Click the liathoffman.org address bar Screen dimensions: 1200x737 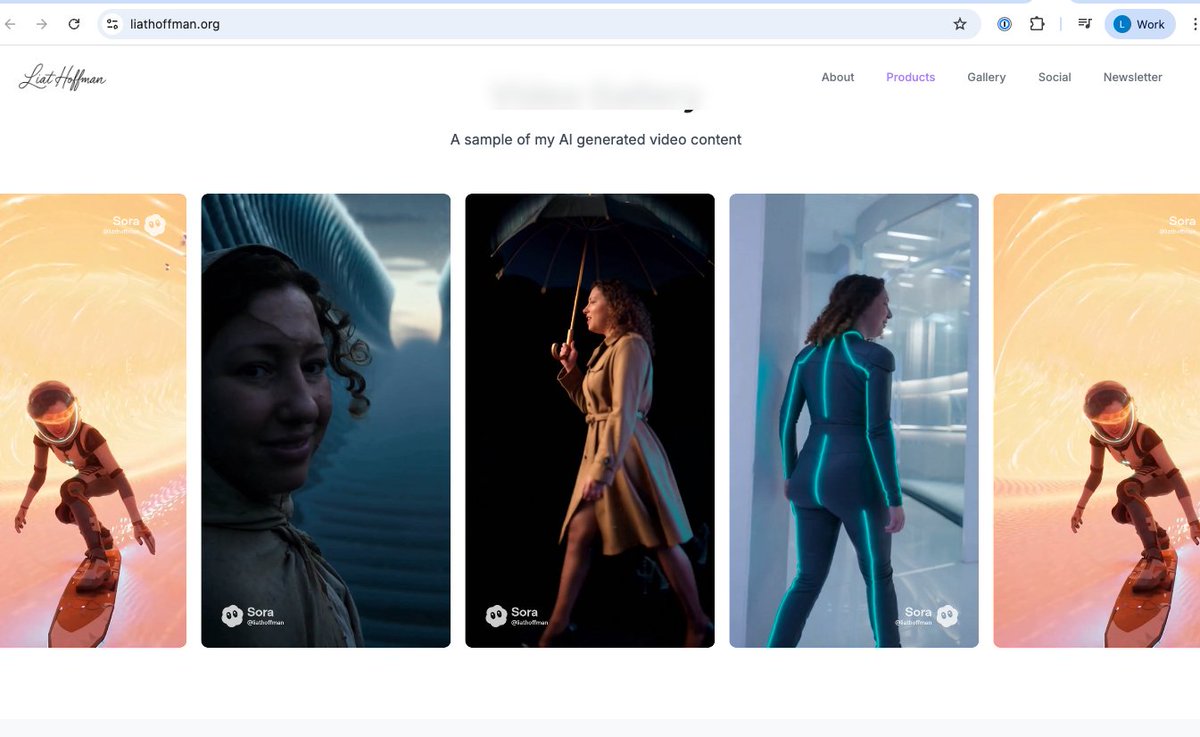pos(540,24)
